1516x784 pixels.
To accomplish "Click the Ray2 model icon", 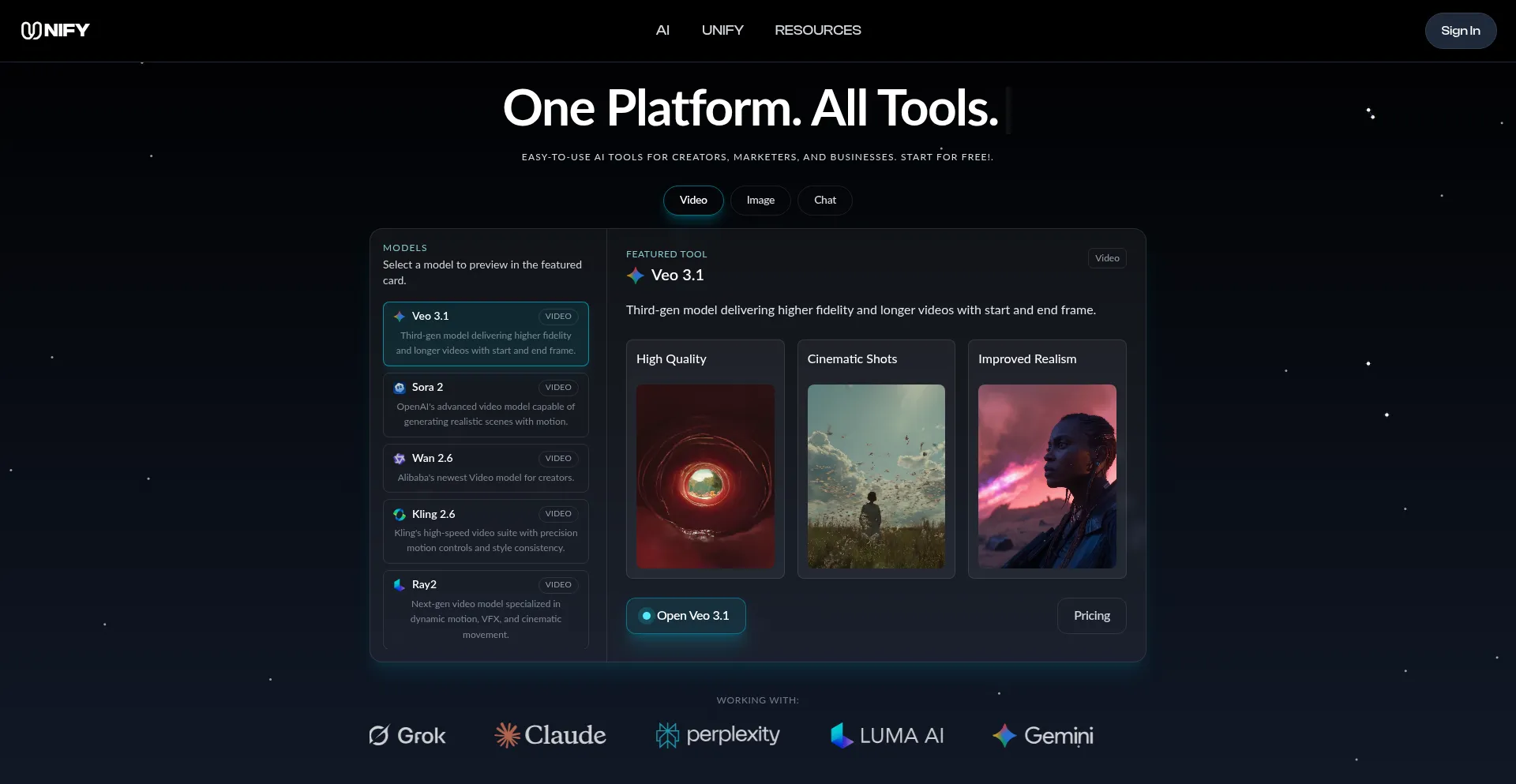I will [x=400, y=585].
